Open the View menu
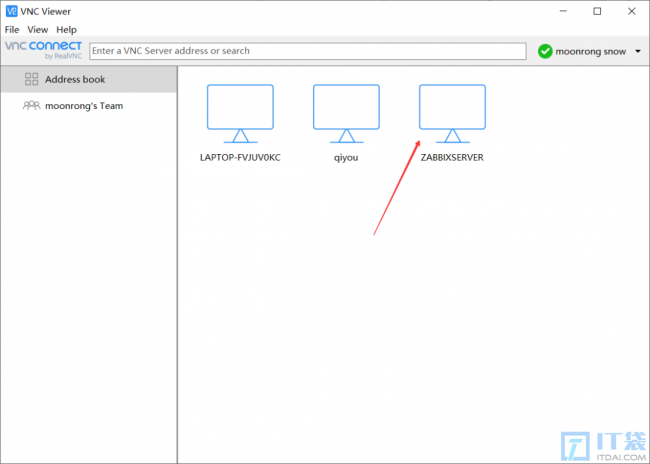650x464 pixels. (38, 29)
